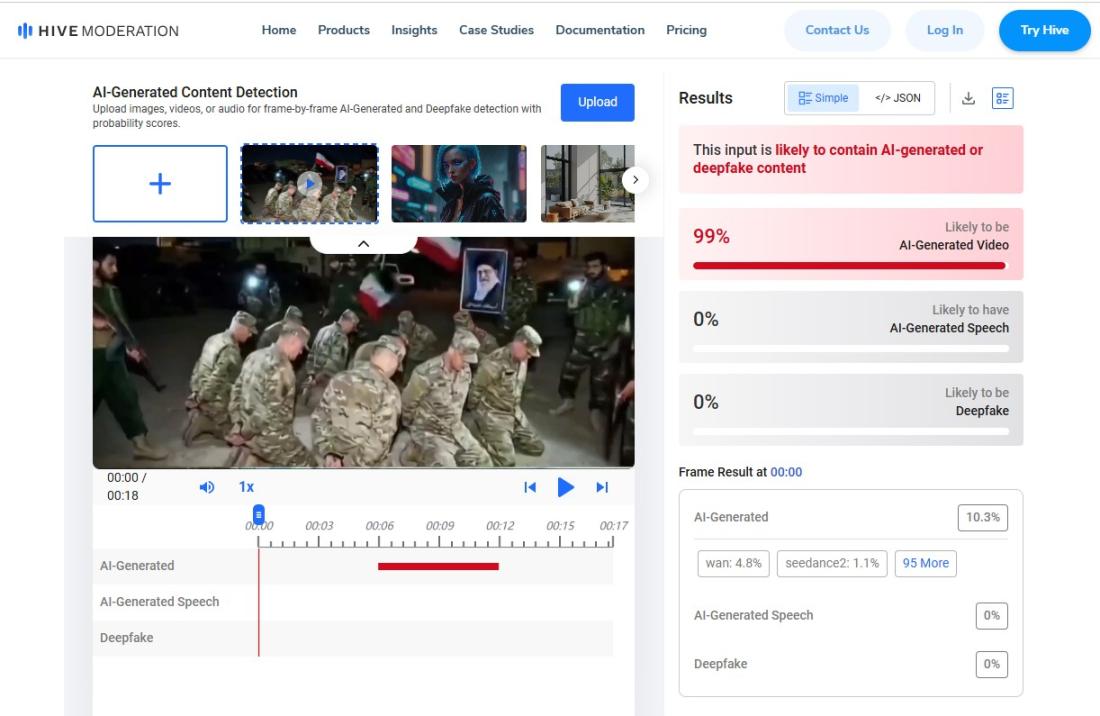Viewport: 1100px width, 716px height.
Task: Change the 1x playback speed
Action: click(246, 487)
